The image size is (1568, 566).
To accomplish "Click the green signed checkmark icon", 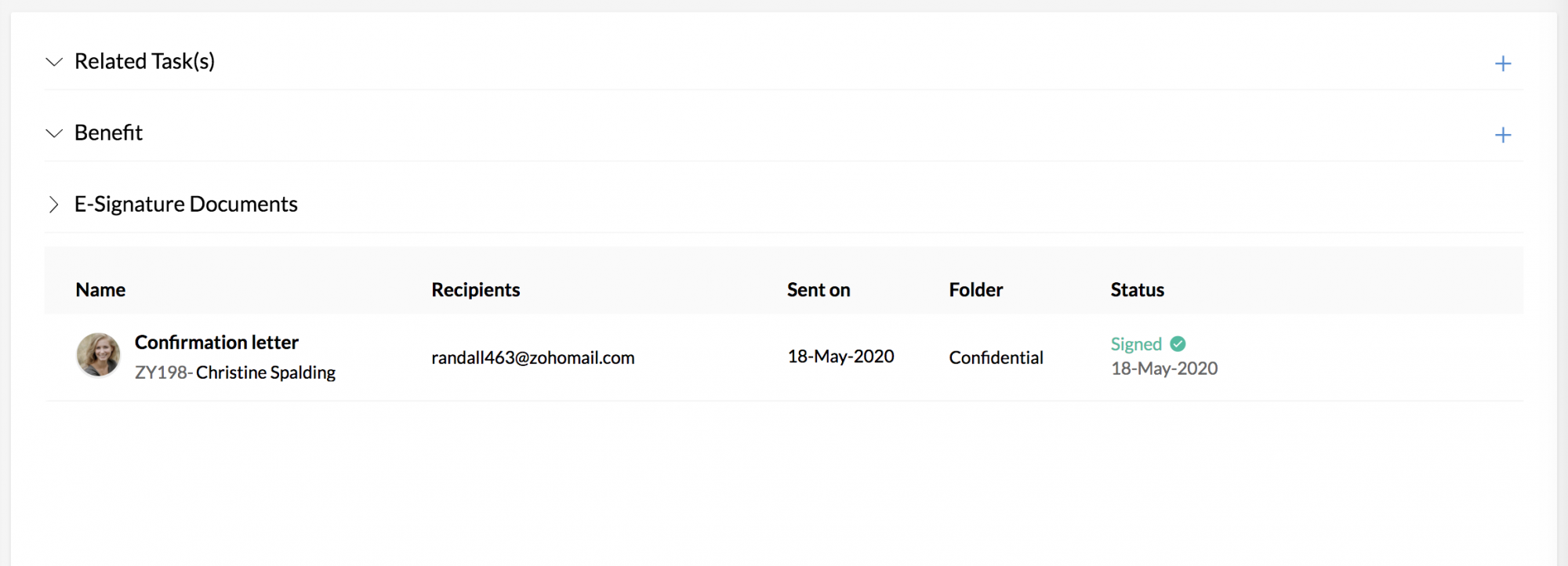I will (1178, 343).
